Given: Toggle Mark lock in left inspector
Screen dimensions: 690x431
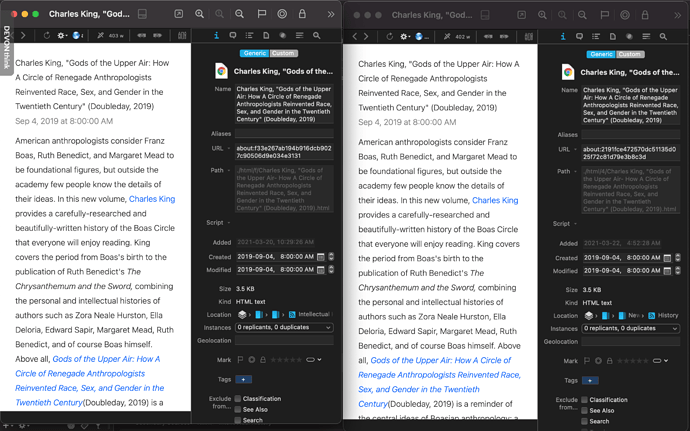Looking at the screenshot, I should 263,360.
